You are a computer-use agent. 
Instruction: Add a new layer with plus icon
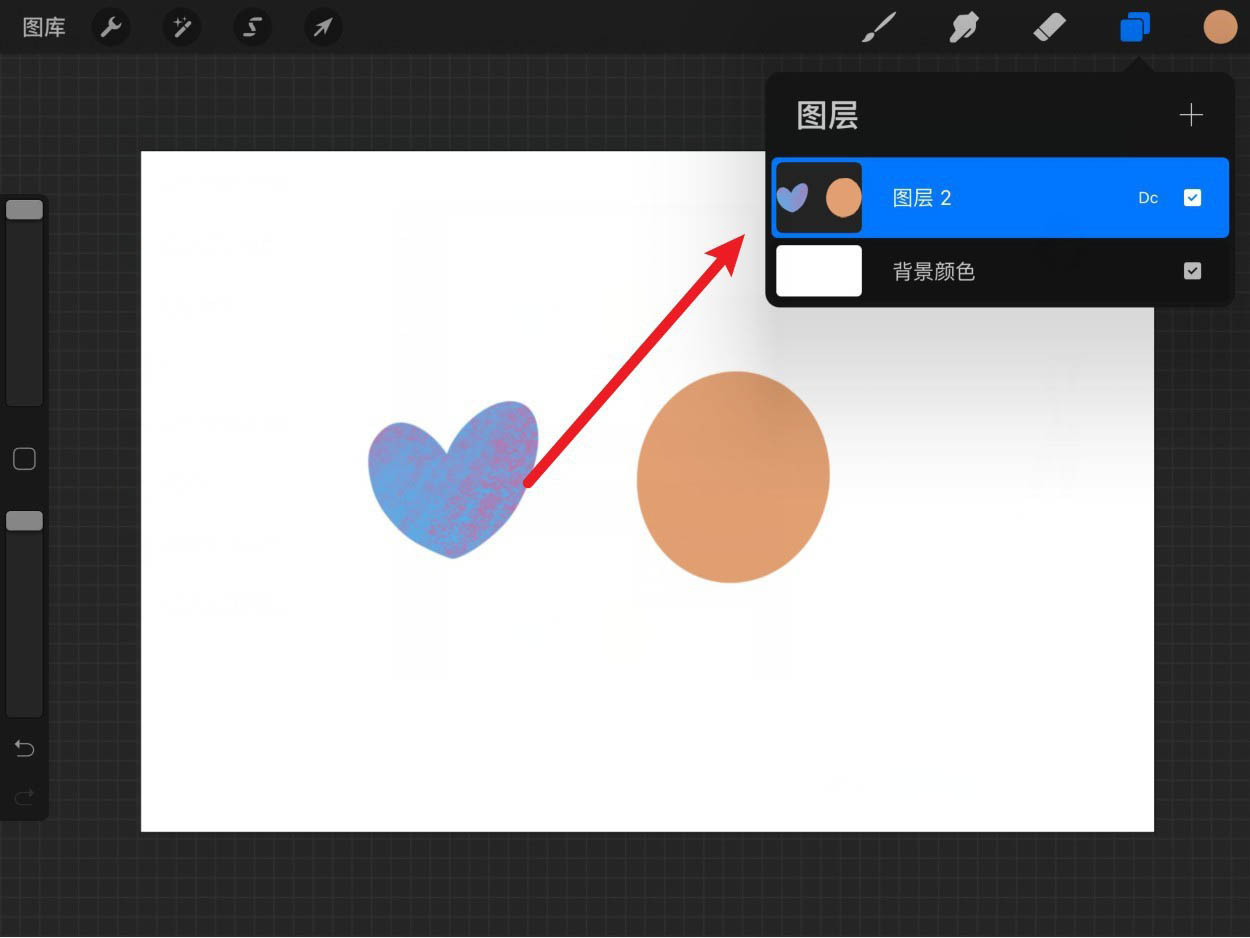coord(1190,116)
